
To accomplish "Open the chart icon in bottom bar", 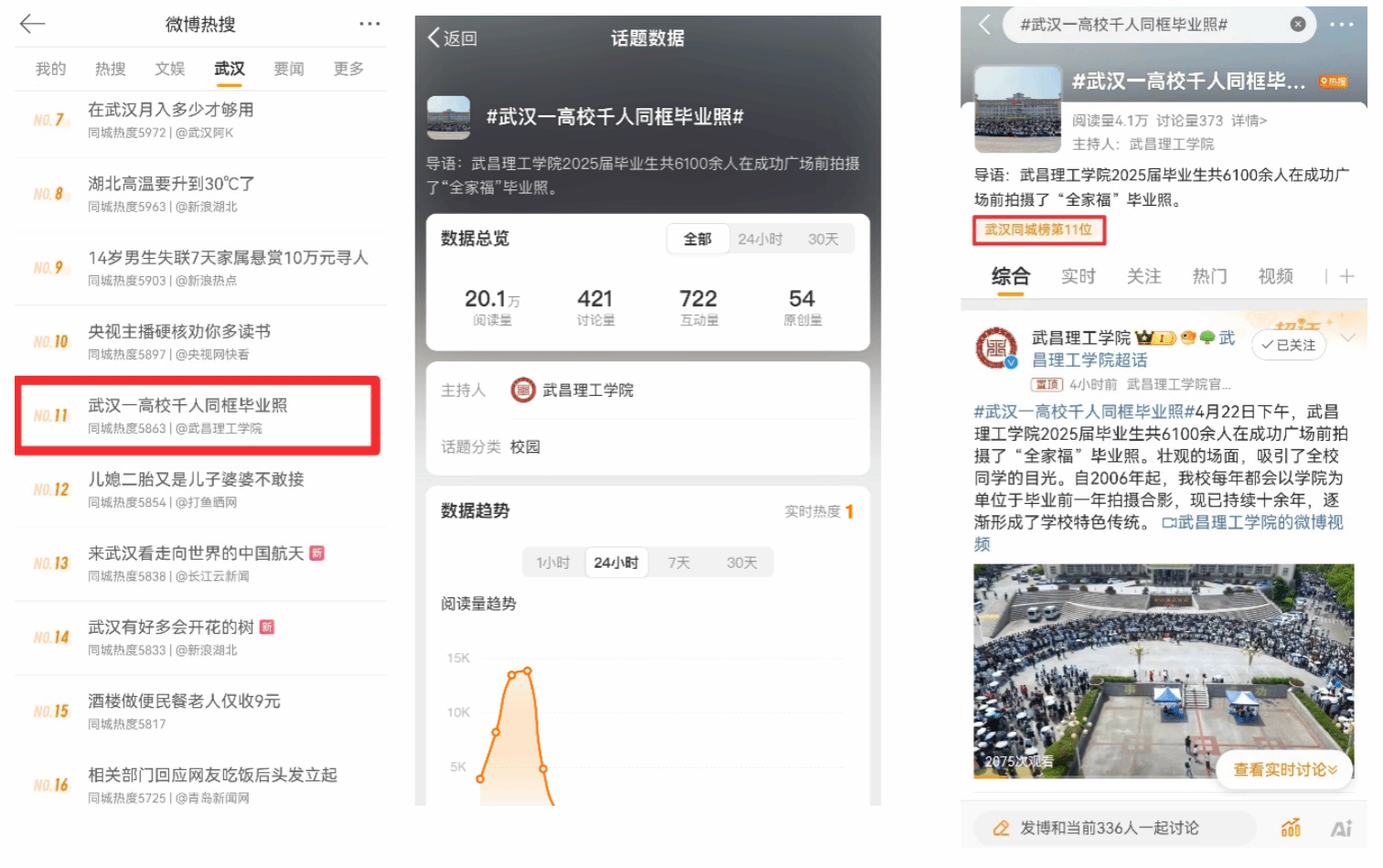I will (1291, 829).
